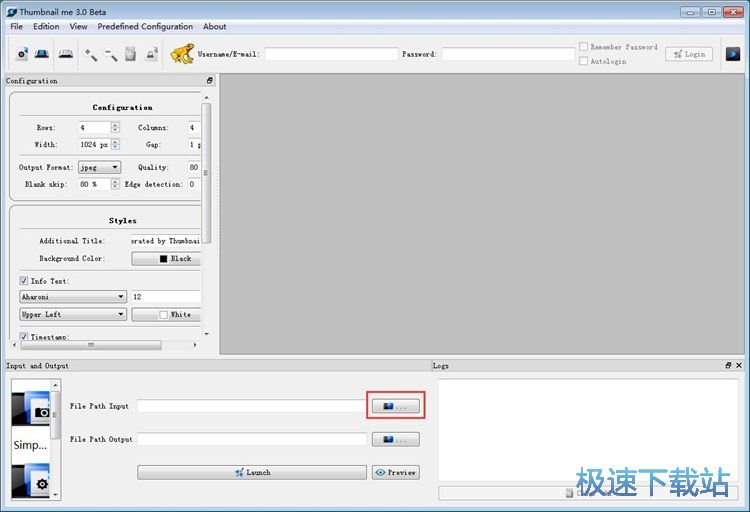Click the Login button
Image resolution: width=750 pixels, height=512 pixels.
[689, 54]
